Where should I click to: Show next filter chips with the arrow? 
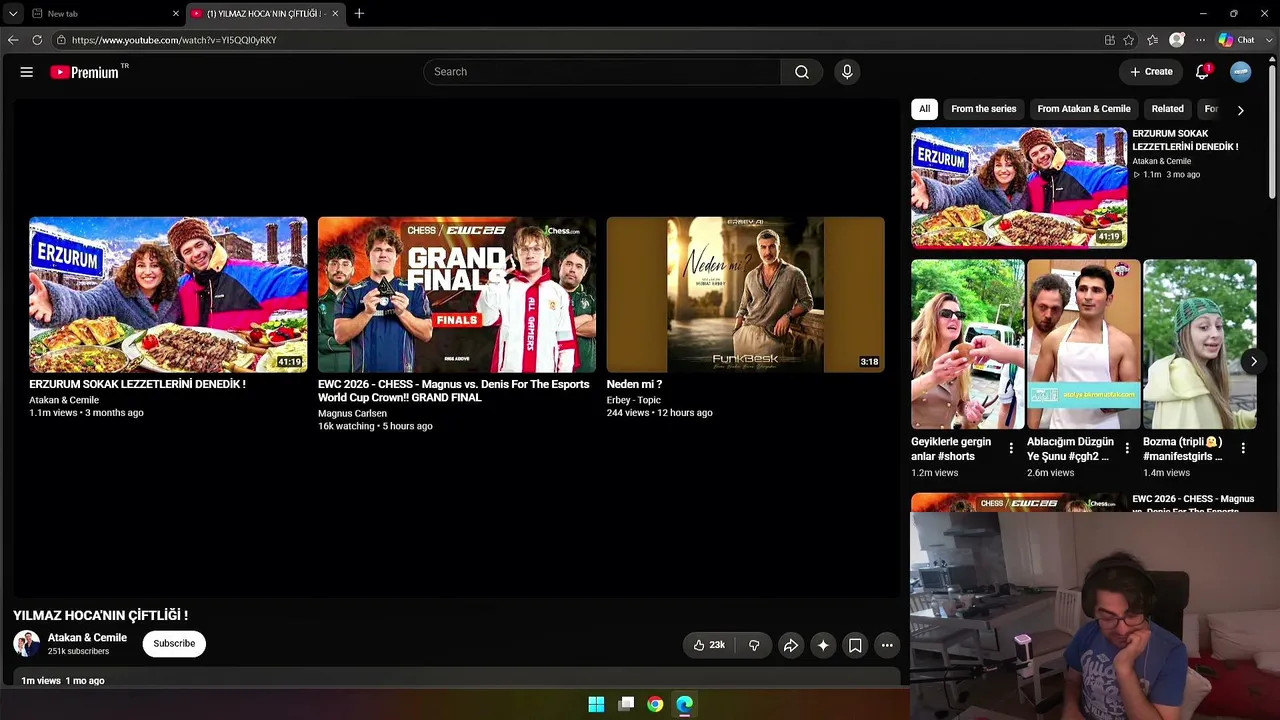click(x=1240, y=110)
